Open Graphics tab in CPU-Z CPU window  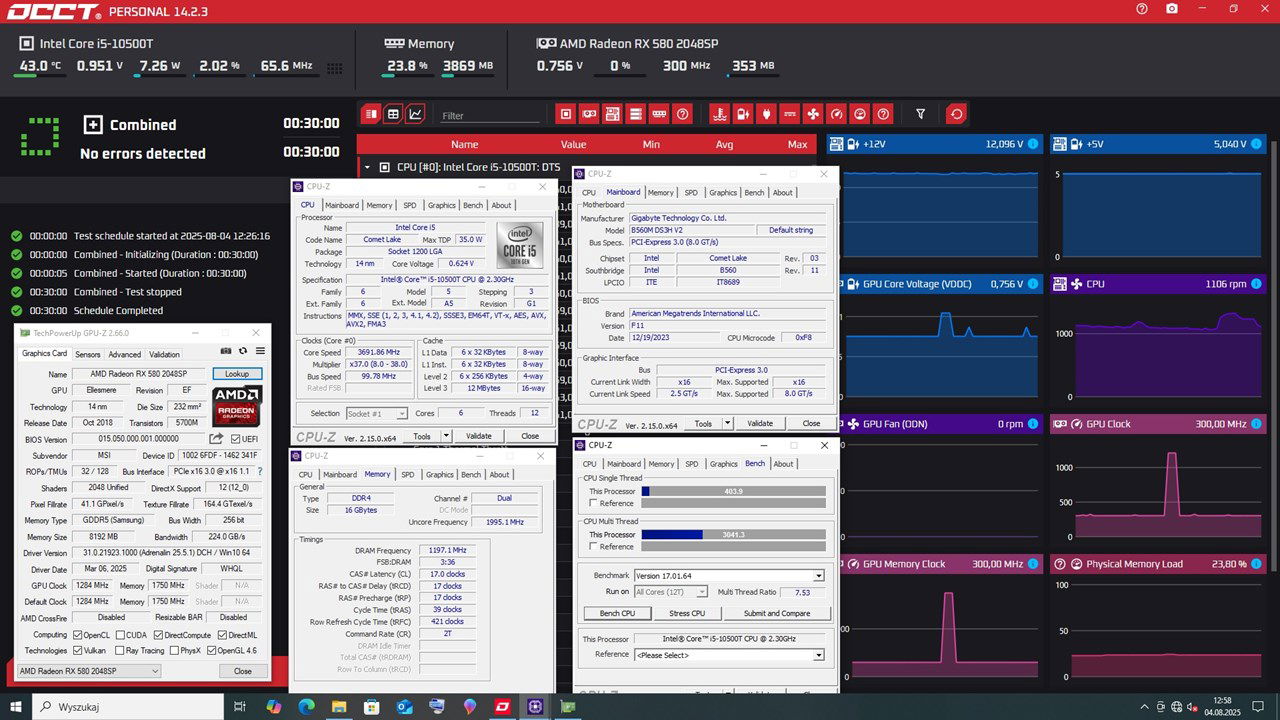(x=442, y=205)
